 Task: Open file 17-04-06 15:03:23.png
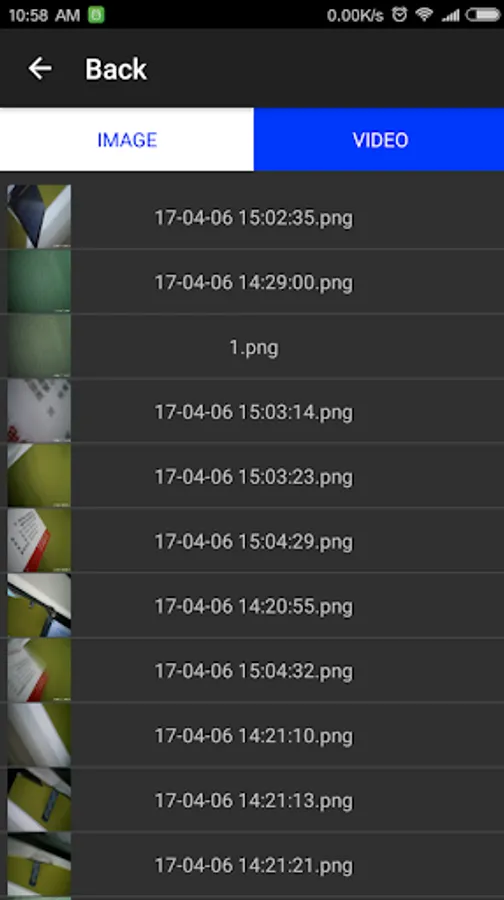252,476
